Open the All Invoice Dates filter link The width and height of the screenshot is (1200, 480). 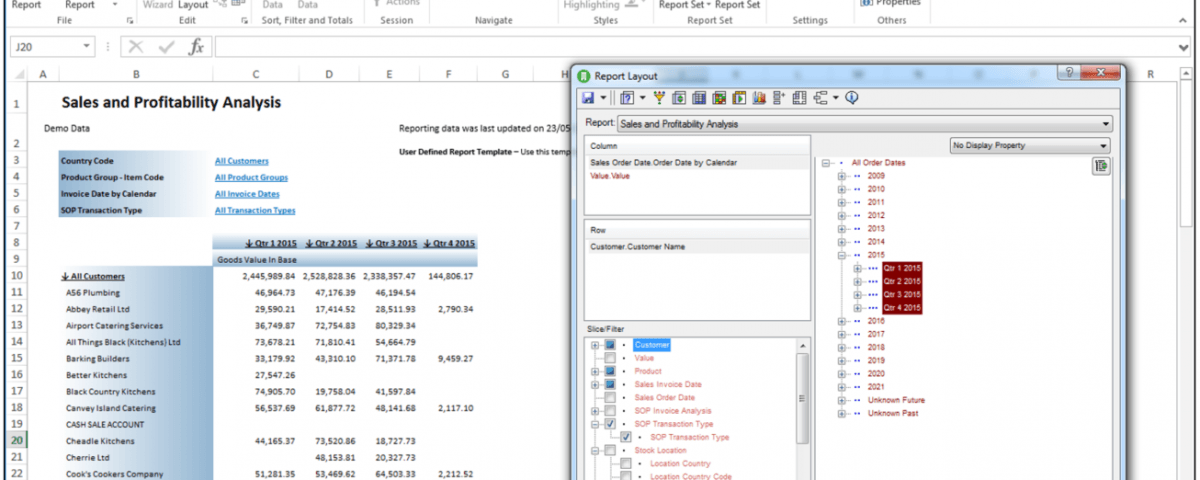247,194
